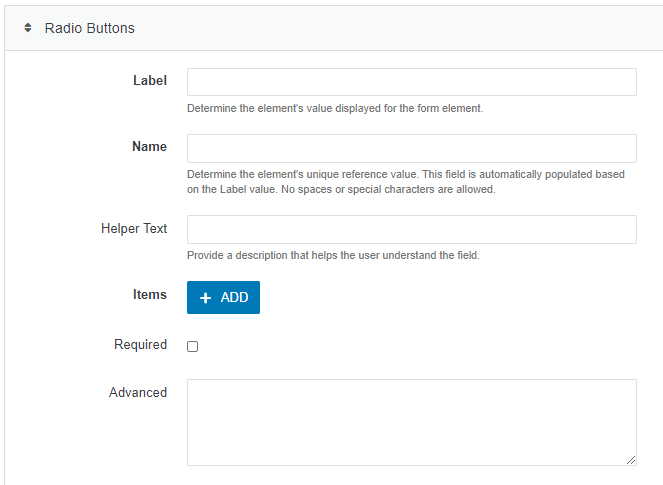This screenshot has width=663, height=485.
Task: Click the "Helper Text" field caption
Action: point(134,228)
